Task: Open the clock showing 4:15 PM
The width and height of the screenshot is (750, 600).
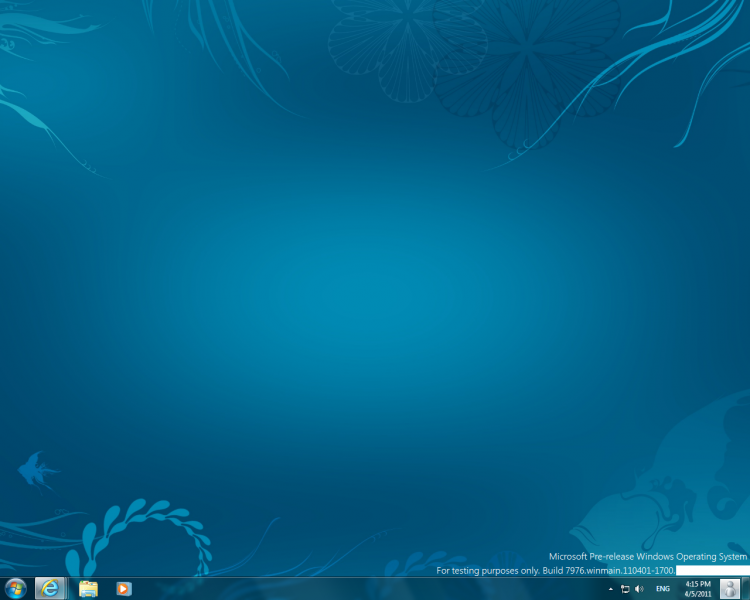Action: 698,584
